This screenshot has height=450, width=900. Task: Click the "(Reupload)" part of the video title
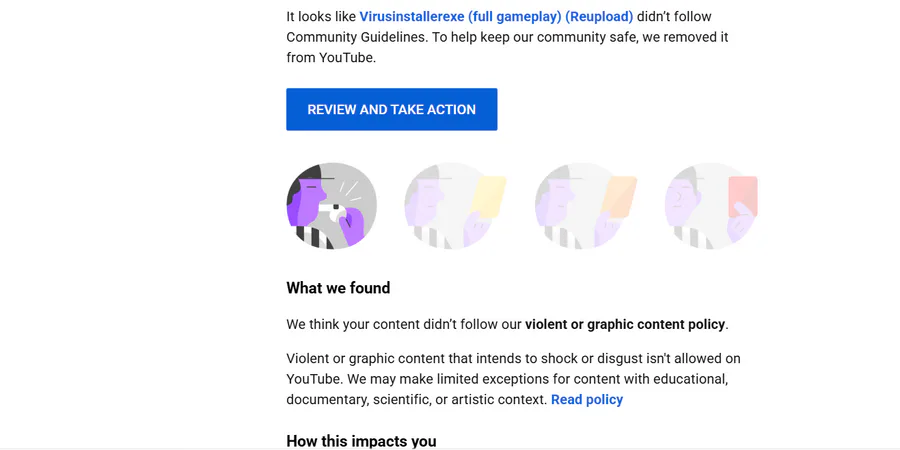(599, 17)
